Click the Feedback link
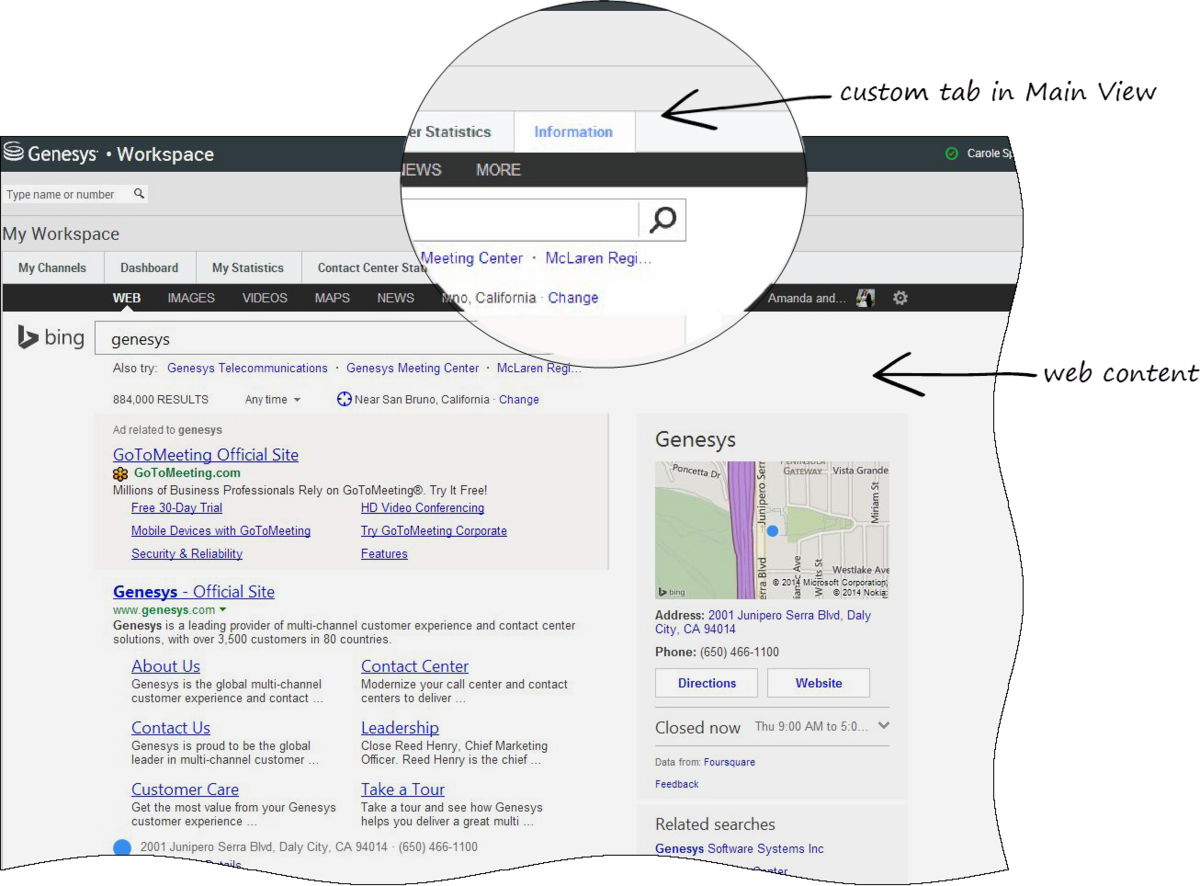 (677, 784)
